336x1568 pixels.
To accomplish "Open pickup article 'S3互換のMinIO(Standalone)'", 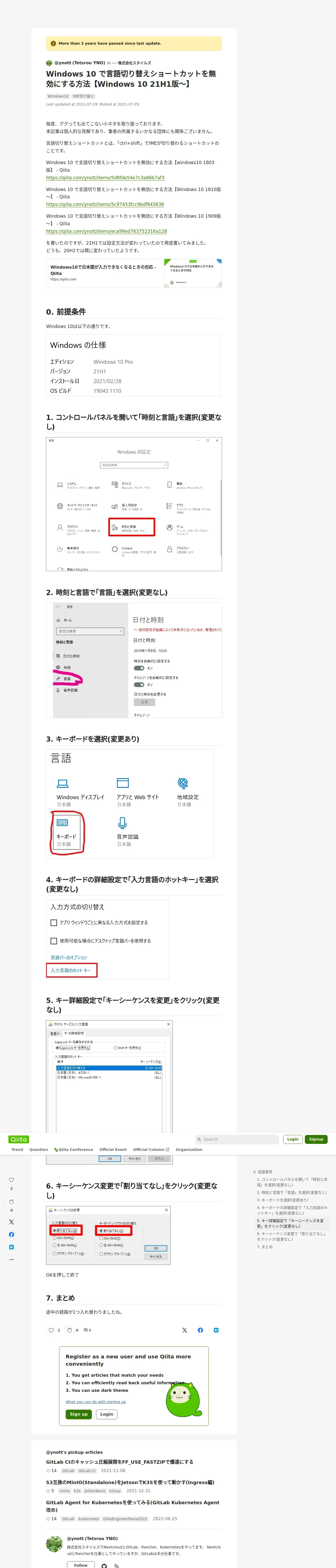I will 130,1482.
